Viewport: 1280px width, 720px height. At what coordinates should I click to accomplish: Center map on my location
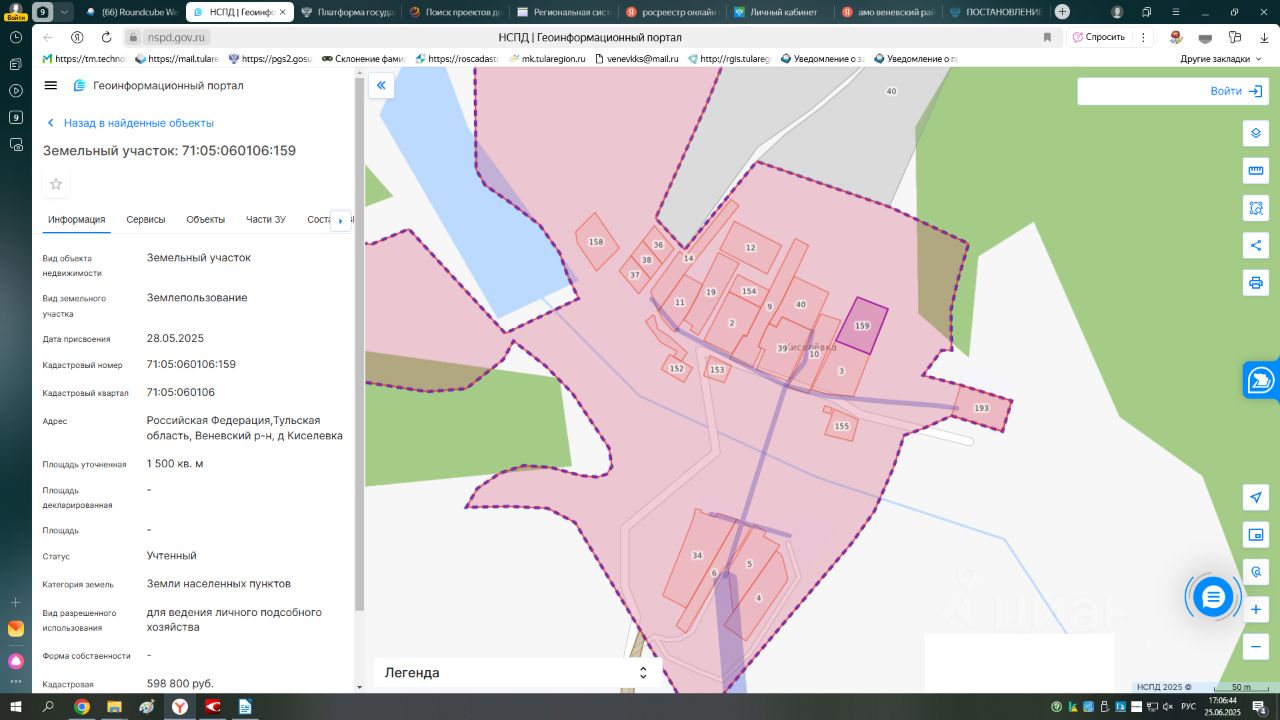click(1256, 498)
